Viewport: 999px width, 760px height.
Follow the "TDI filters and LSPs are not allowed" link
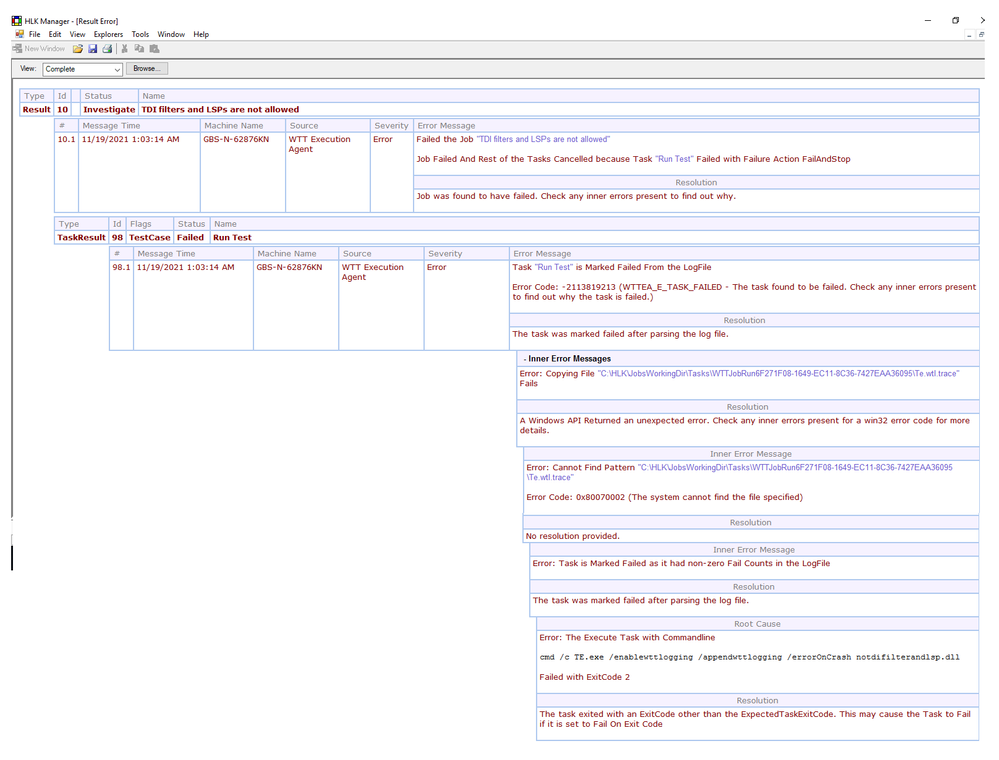(x=543, y=139)
